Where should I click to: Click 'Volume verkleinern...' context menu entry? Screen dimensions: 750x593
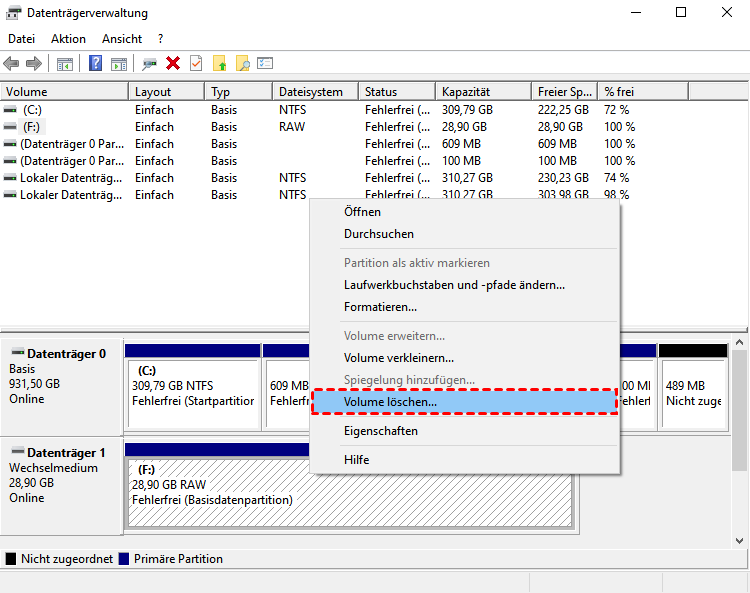[x=398, y=358]
